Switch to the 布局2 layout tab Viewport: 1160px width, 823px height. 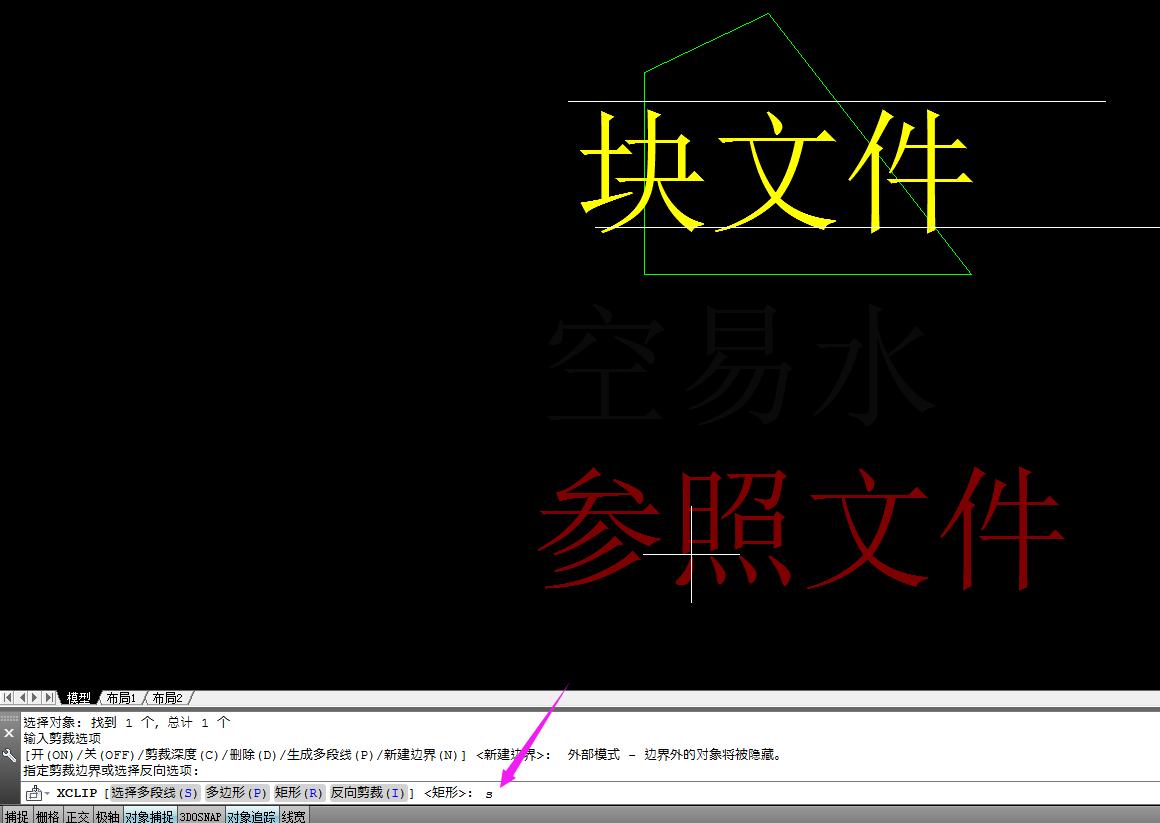point(167,698)
